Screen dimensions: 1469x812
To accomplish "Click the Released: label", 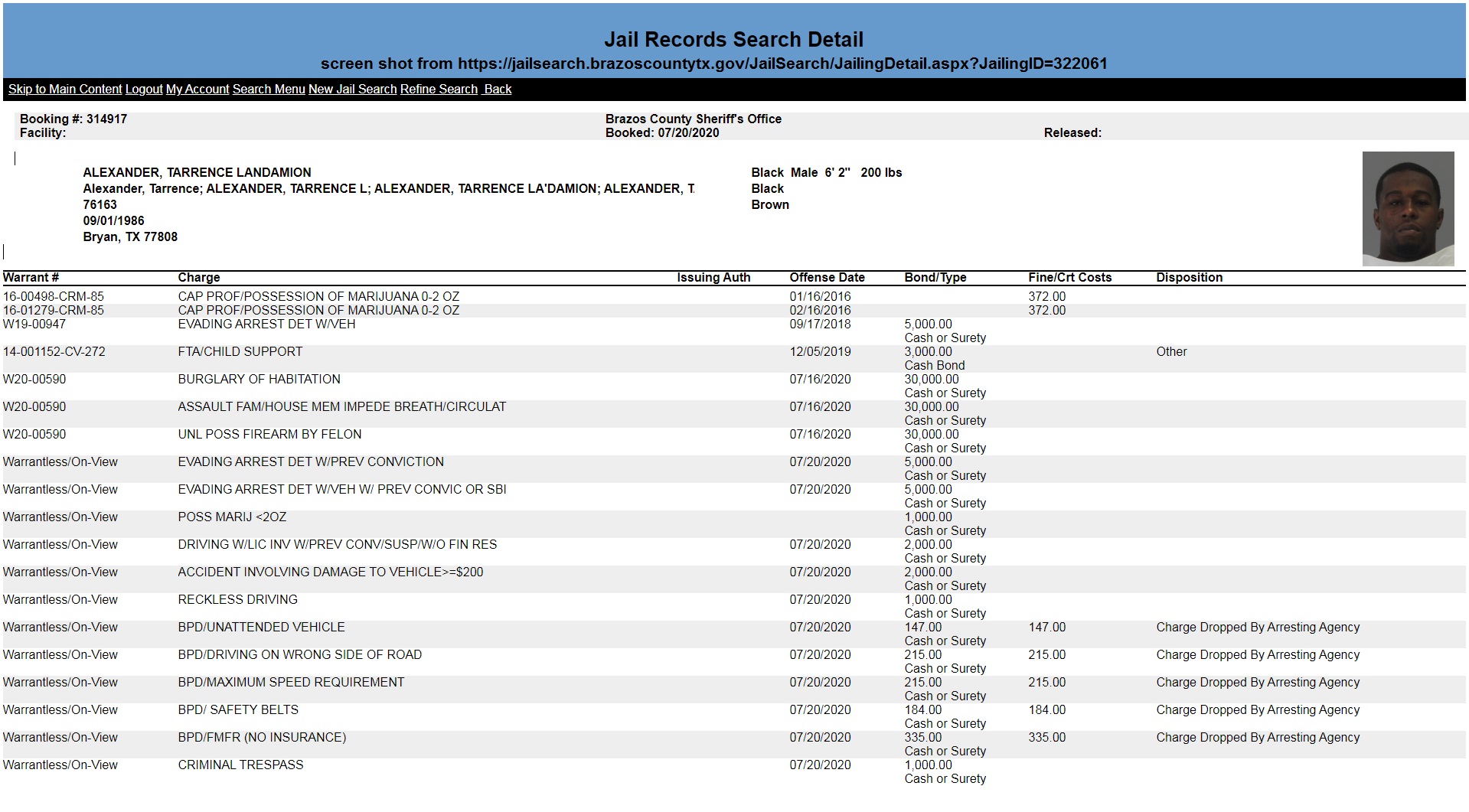I will point(1072,132).
